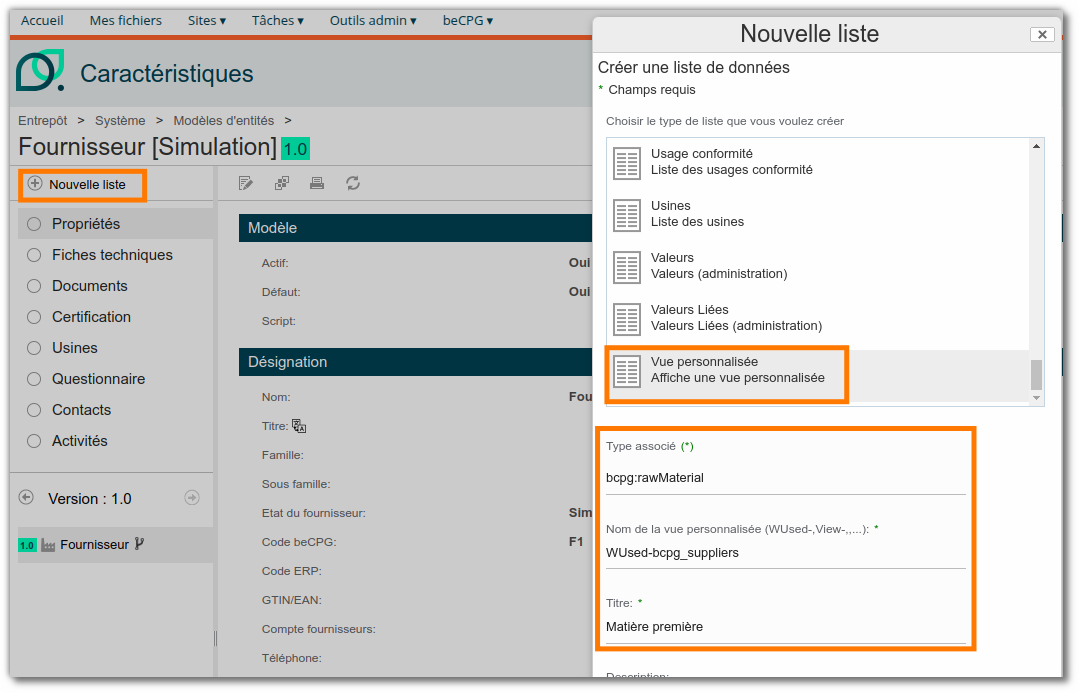Click the print icon in toolbar
Viewport: 1079px width, 693px height.
317,183
